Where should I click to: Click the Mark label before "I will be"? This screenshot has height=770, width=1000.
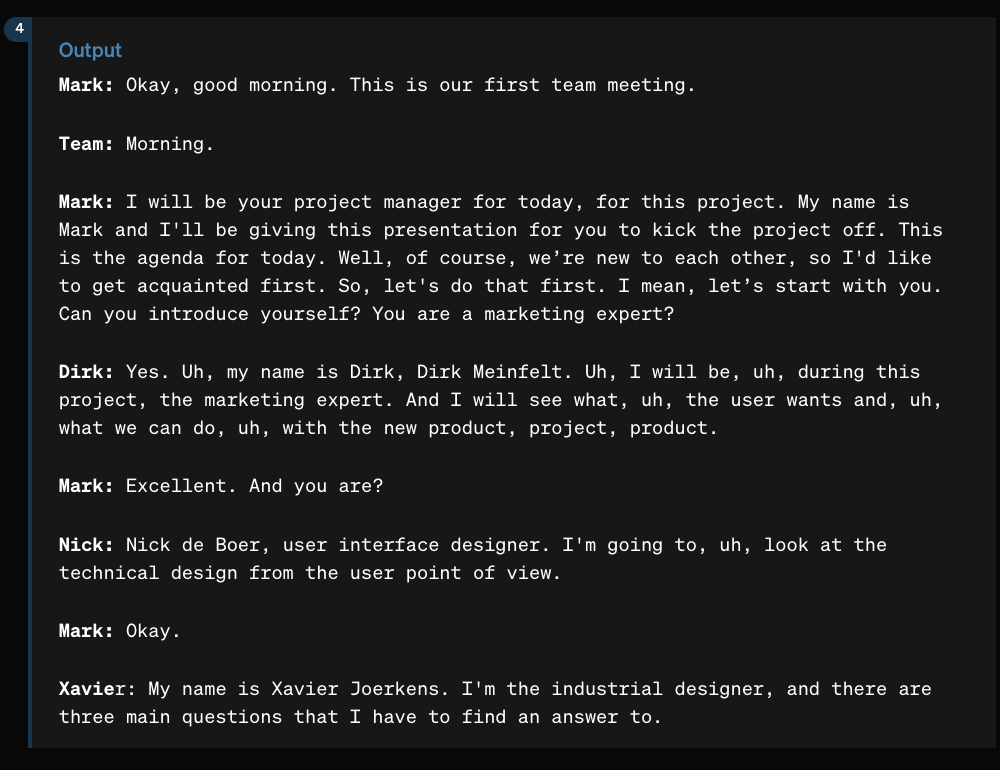(86, 202)
